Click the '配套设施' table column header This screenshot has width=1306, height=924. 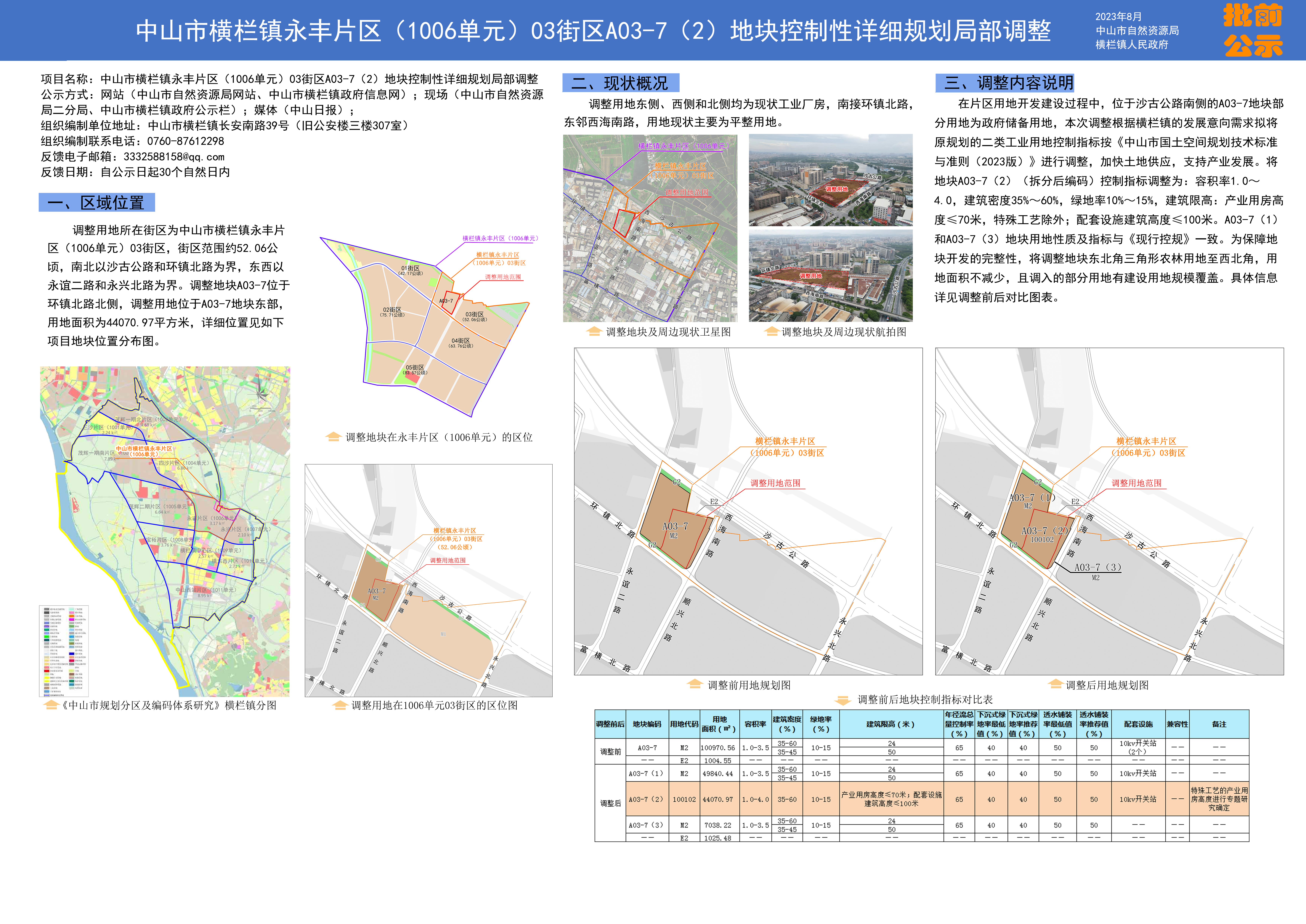(x=1138, y=724)
